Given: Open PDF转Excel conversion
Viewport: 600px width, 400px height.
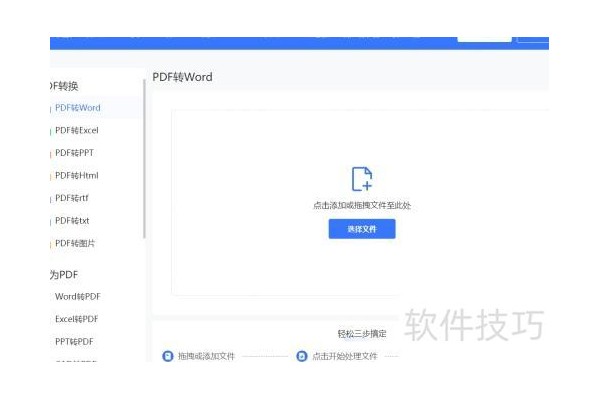Looking at the screenshot, I should 77,130.
